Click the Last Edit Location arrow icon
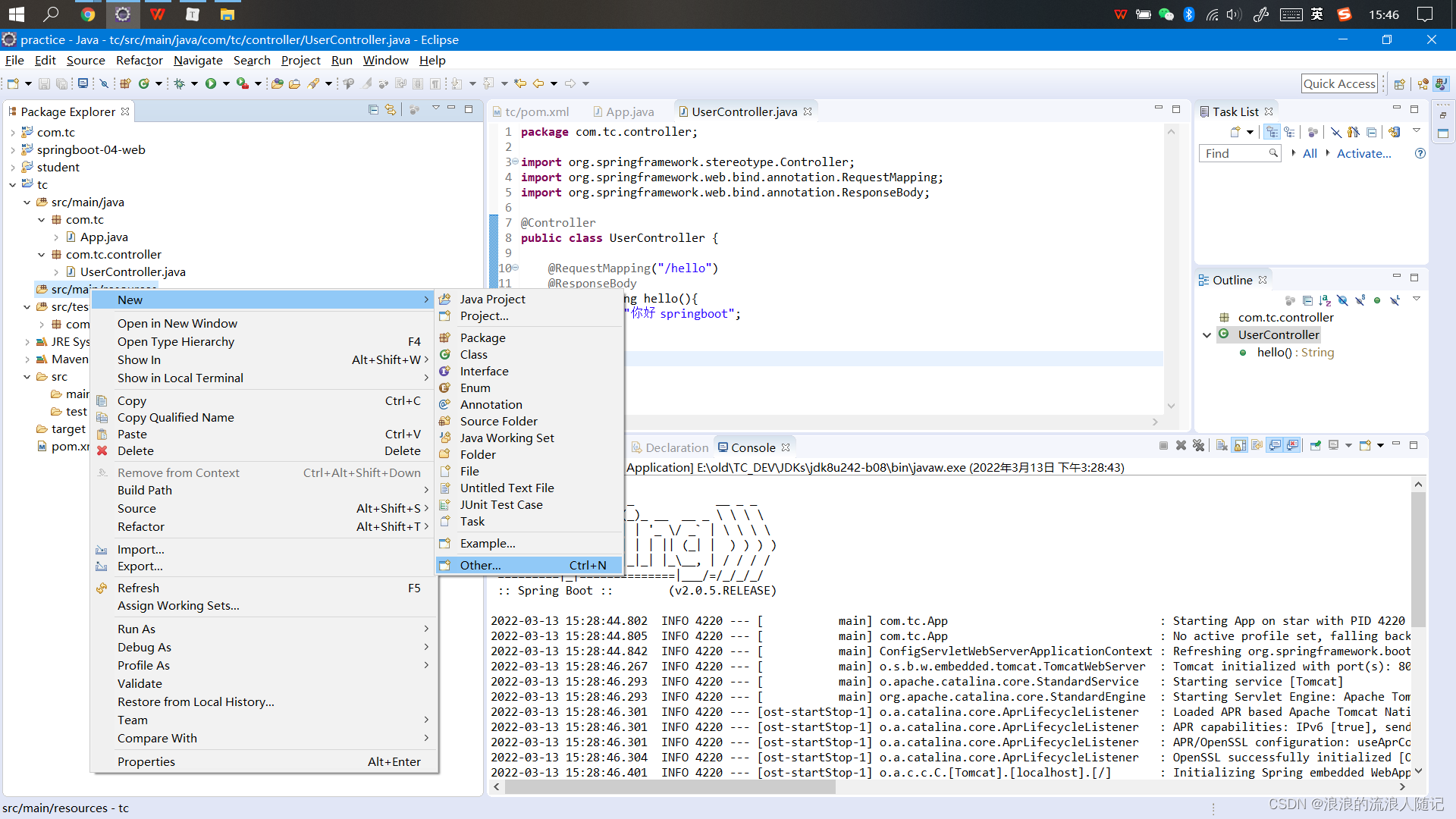The height and width of the screenshot is (819, 1456). (520, 83)
